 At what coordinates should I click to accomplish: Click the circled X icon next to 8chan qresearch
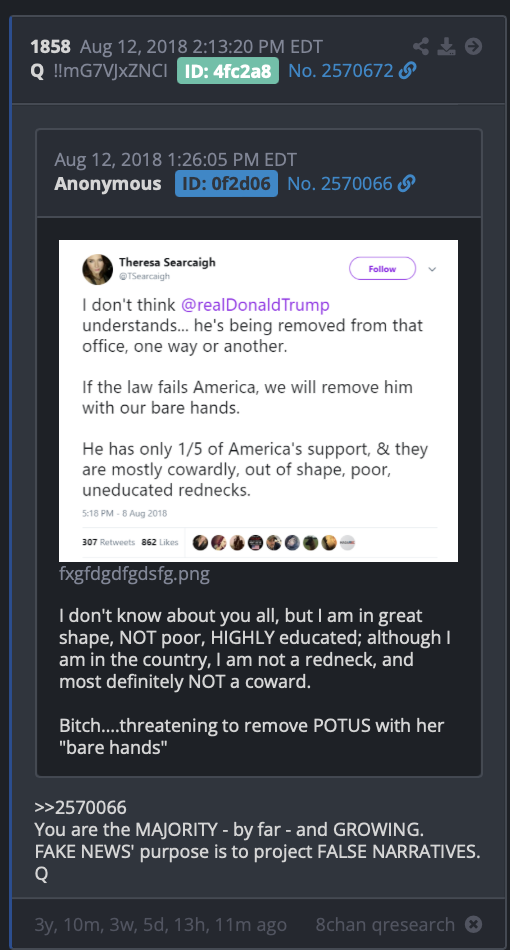pos(474,924)
